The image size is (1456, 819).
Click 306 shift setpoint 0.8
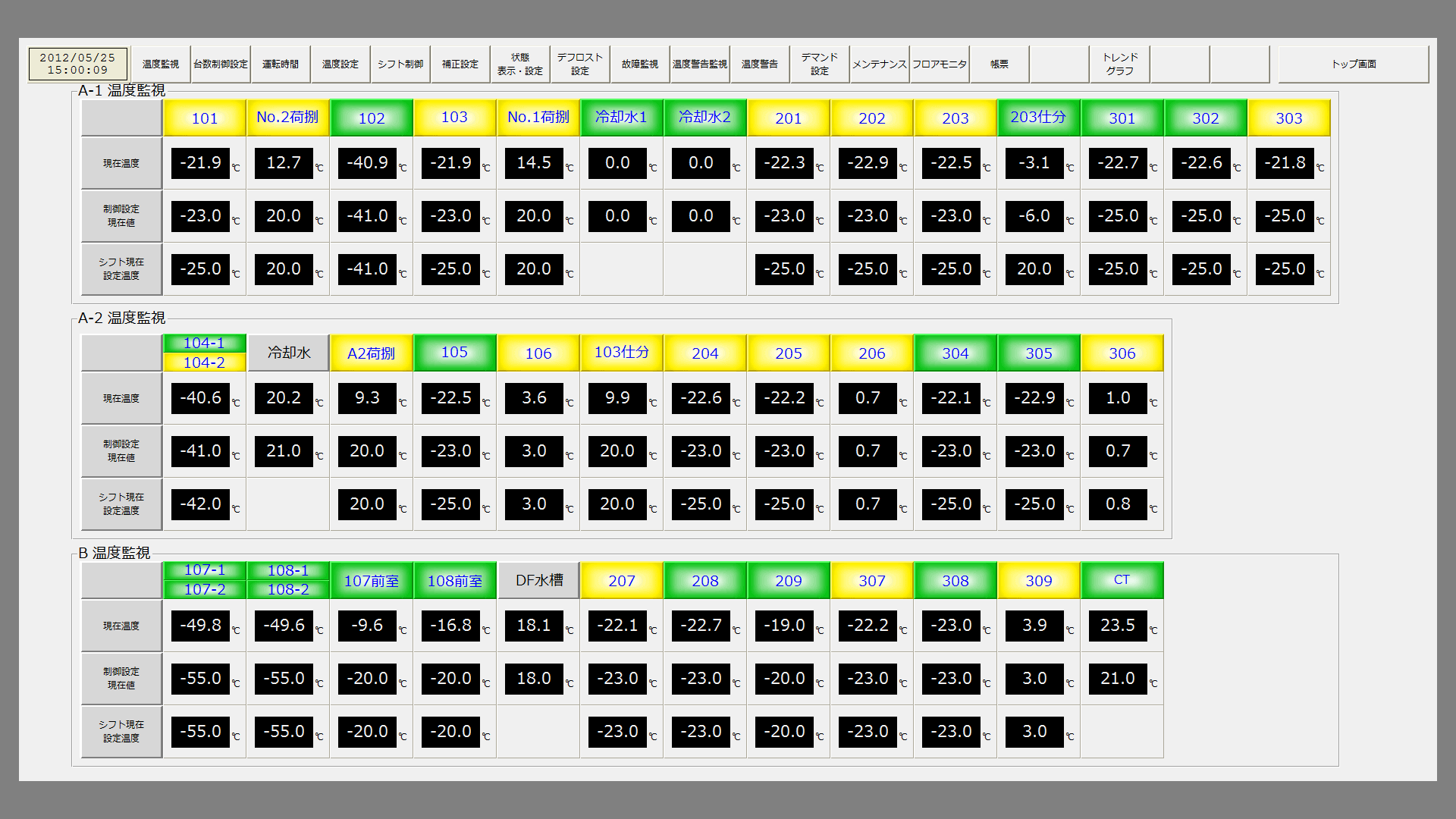(x=1118, y=504)
